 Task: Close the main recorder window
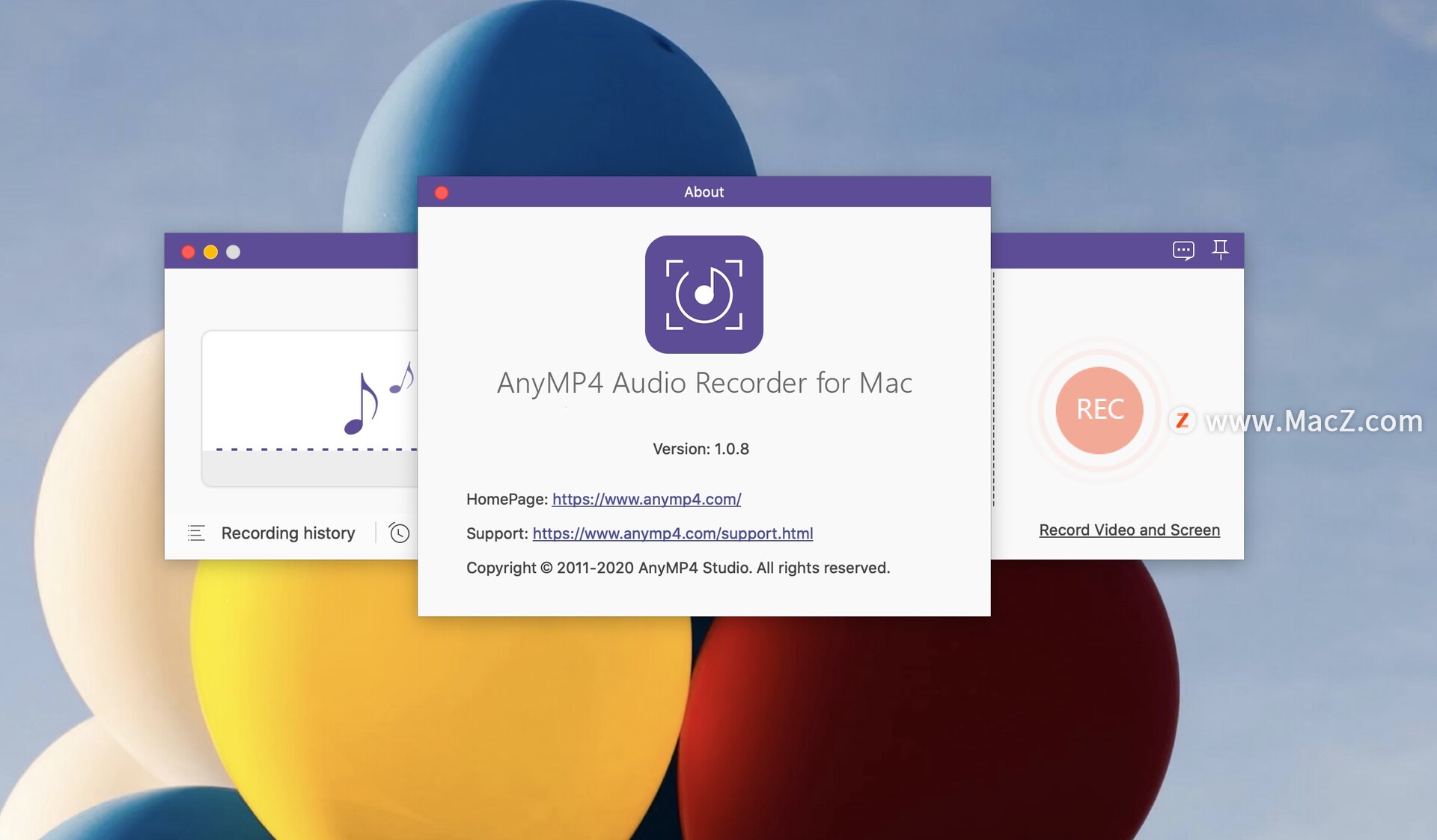point(189,252)
